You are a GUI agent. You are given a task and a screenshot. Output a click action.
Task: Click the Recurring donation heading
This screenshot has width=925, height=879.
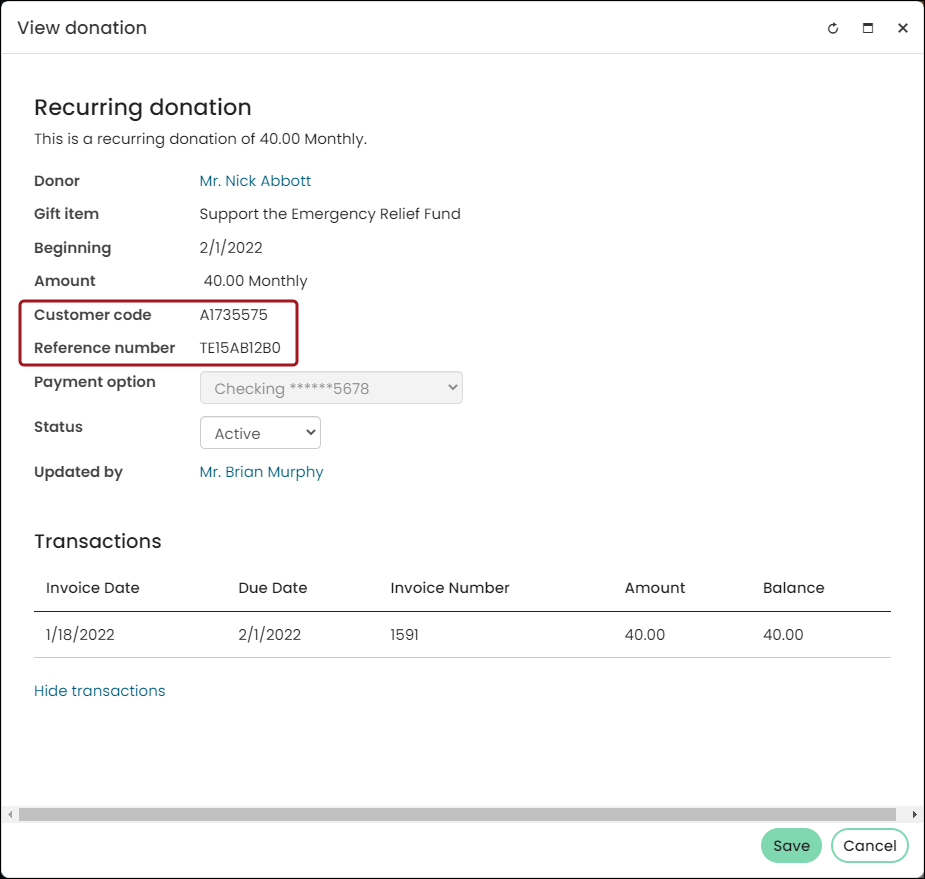tap(143, 108)
